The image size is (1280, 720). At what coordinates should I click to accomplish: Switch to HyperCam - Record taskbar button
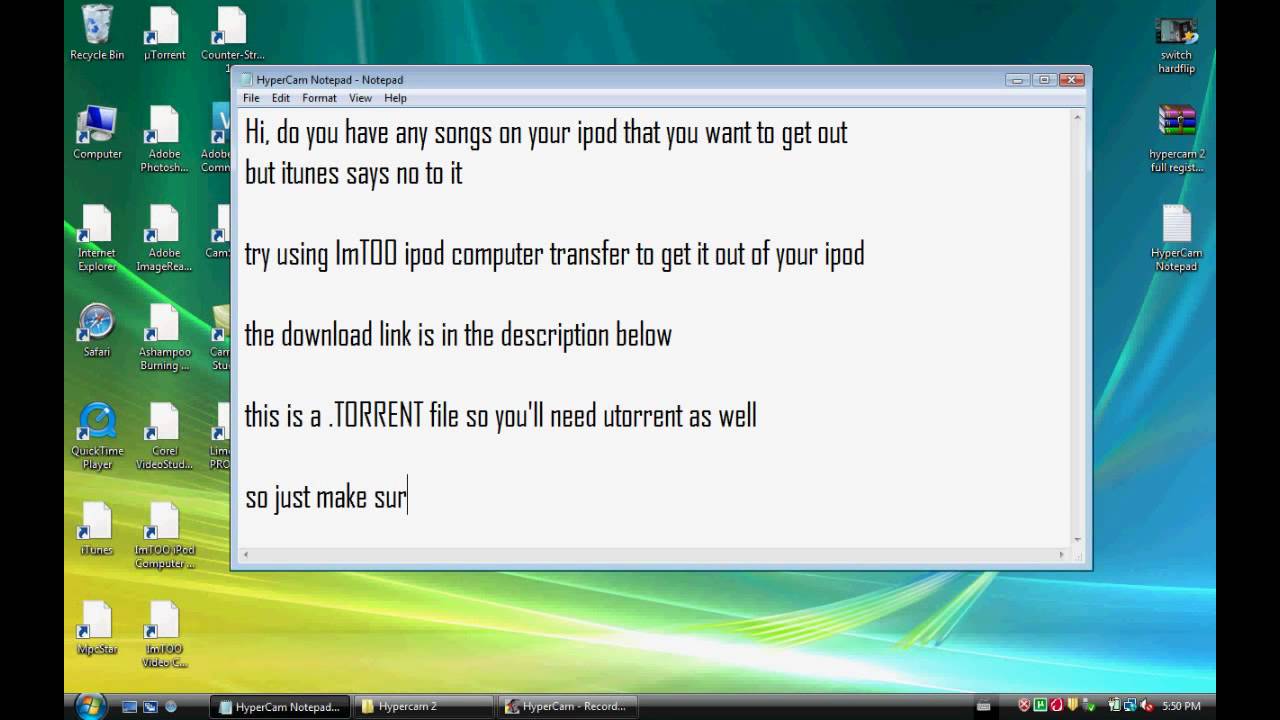click(x=568, y=707)
